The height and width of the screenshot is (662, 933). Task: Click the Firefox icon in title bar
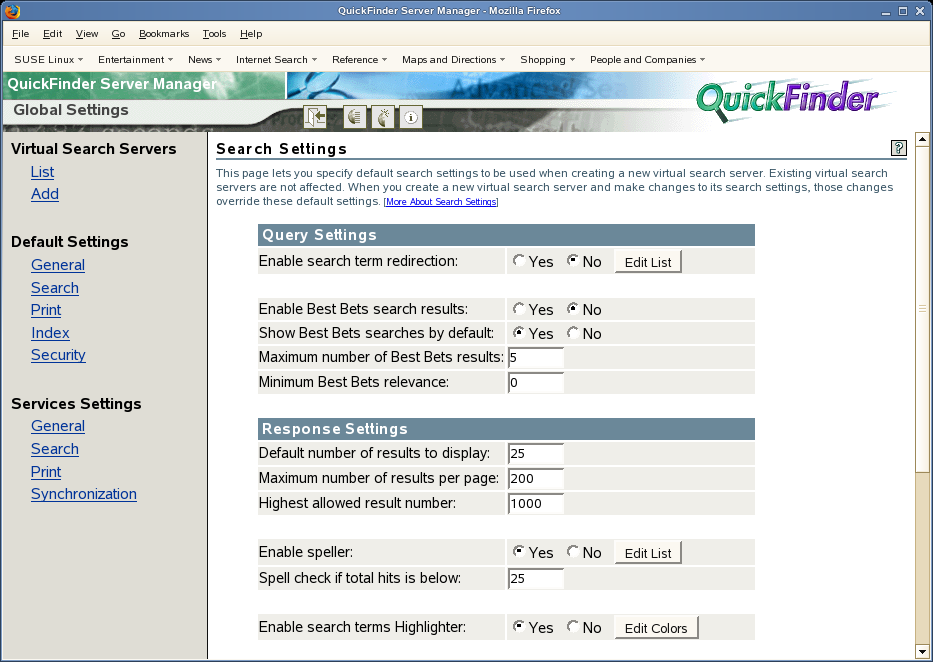point(11,11)
